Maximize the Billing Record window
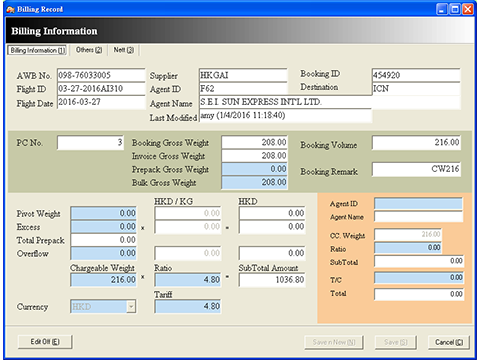Viewport: 480px width, 360px height. (455, 9)
